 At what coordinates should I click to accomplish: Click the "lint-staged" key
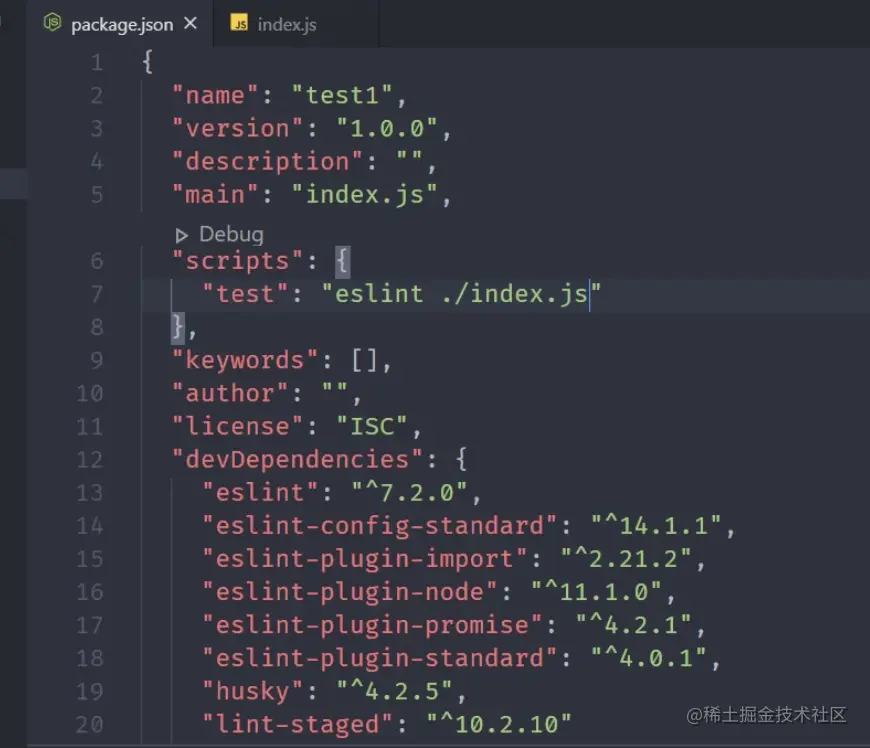(x=297, y=725)
